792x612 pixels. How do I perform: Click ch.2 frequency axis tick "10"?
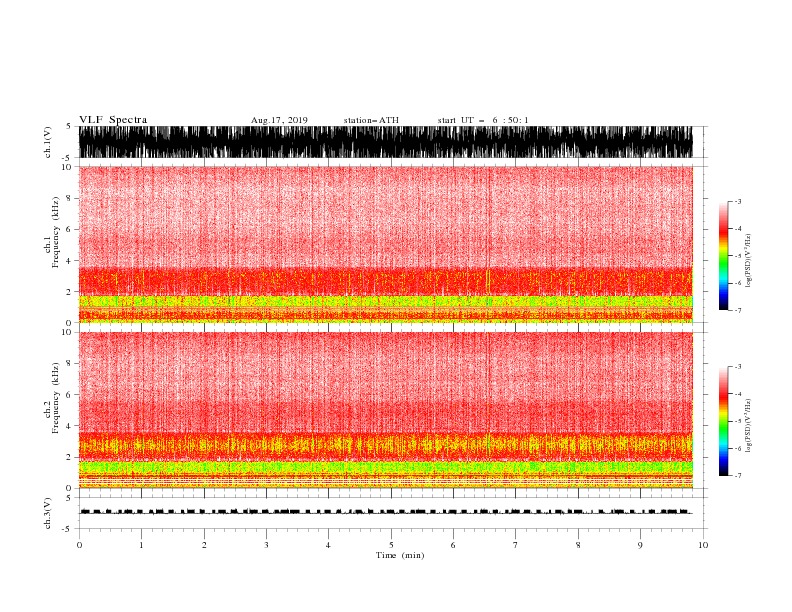[66, 332]
